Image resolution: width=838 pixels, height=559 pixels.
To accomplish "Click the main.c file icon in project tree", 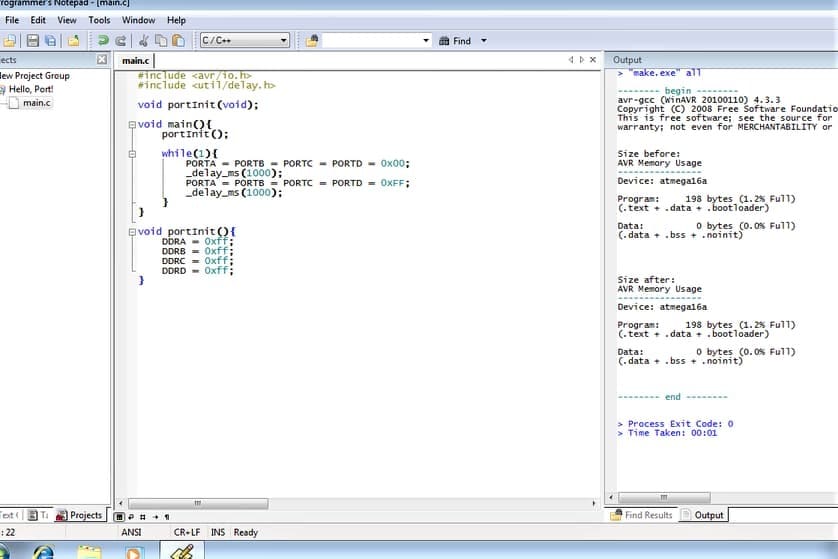I will click(x=14, y=103).
